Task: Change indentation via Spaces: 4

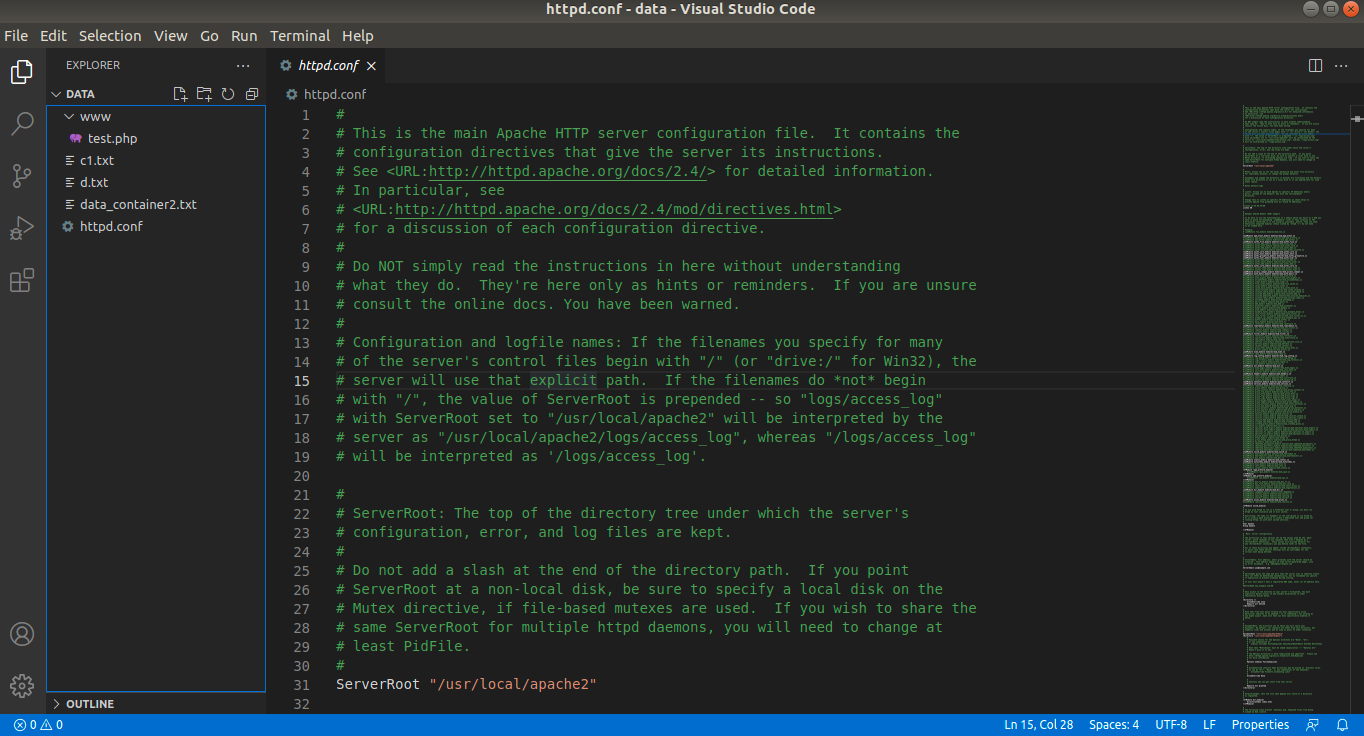Action: pyautogui.click(x=1114, y=725)
